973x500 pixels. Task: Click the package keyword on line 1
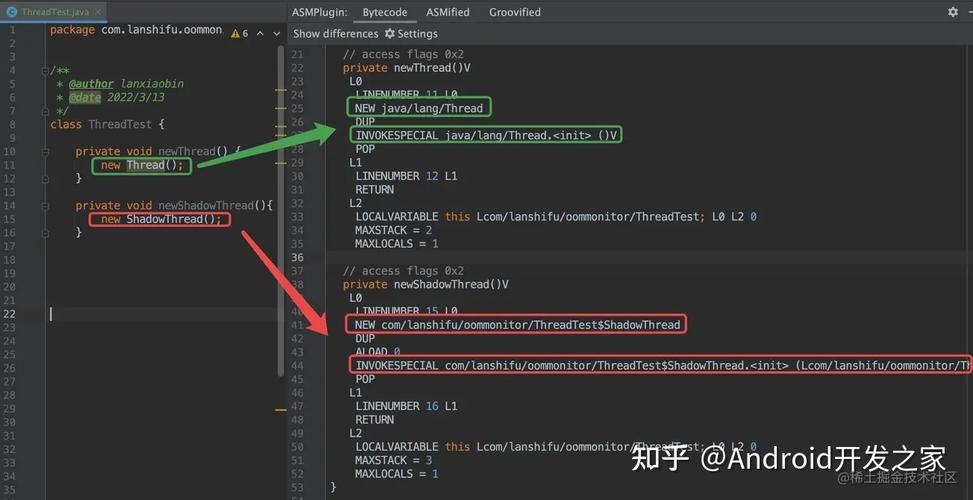click(73, 30)
